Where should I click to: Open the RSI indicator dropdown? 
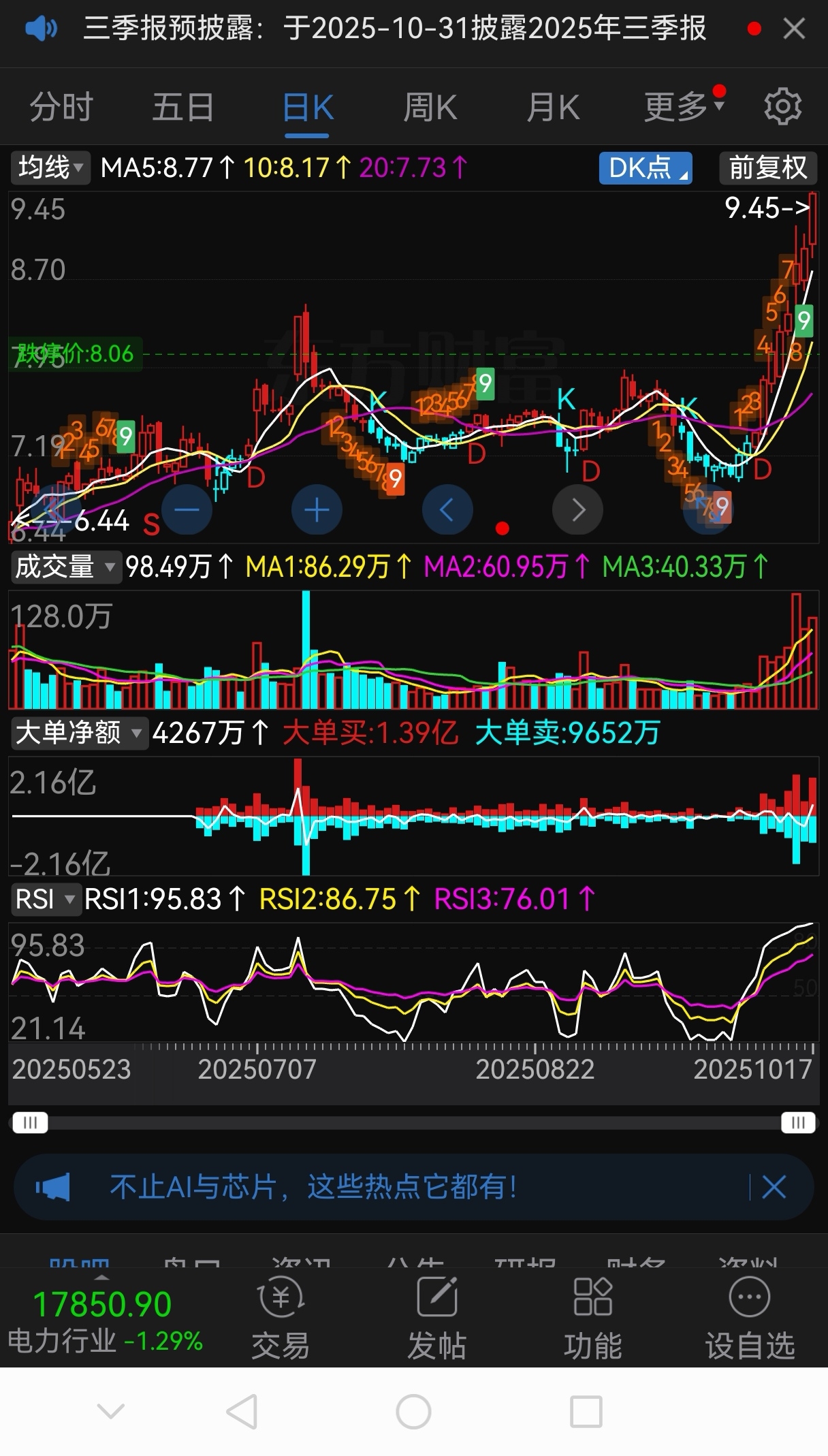point(46,899)
